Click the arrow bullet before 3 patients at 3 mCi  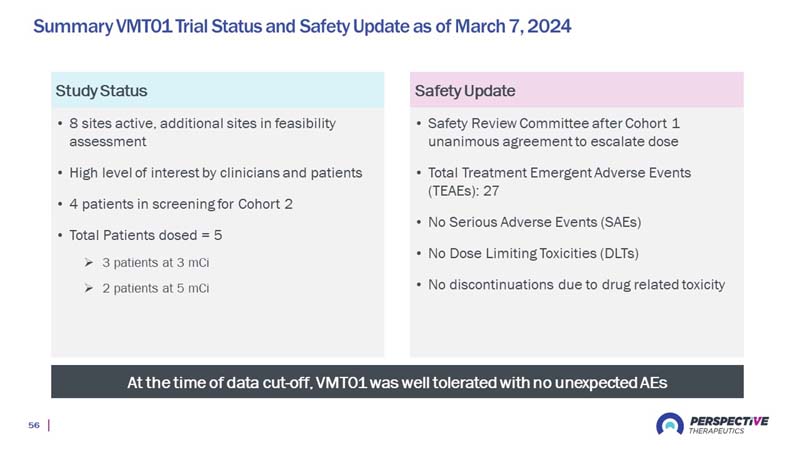(89, 263)
